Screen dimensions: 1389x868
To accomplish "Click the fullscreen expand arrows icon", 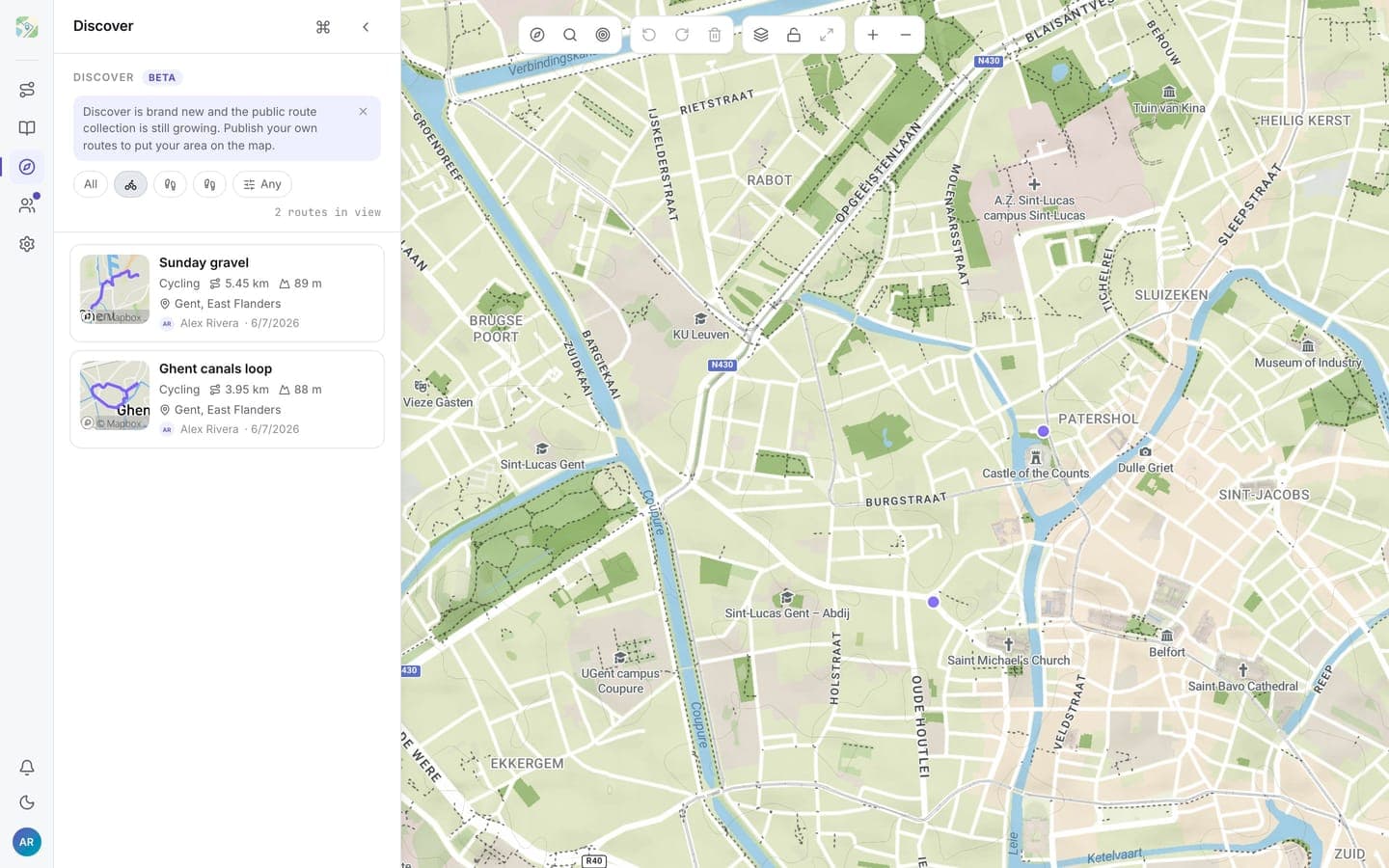I will click(x=827, y=35).
